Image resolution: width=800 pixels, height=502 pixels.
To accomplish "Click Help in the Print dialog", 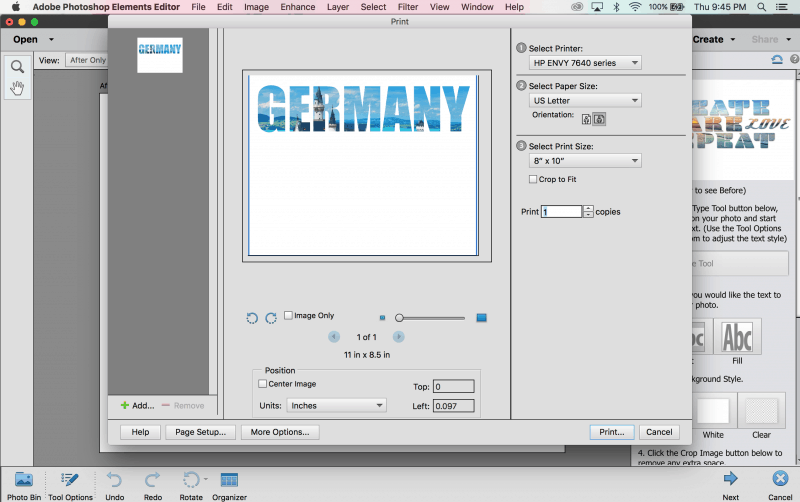I will tap(140, 432).
